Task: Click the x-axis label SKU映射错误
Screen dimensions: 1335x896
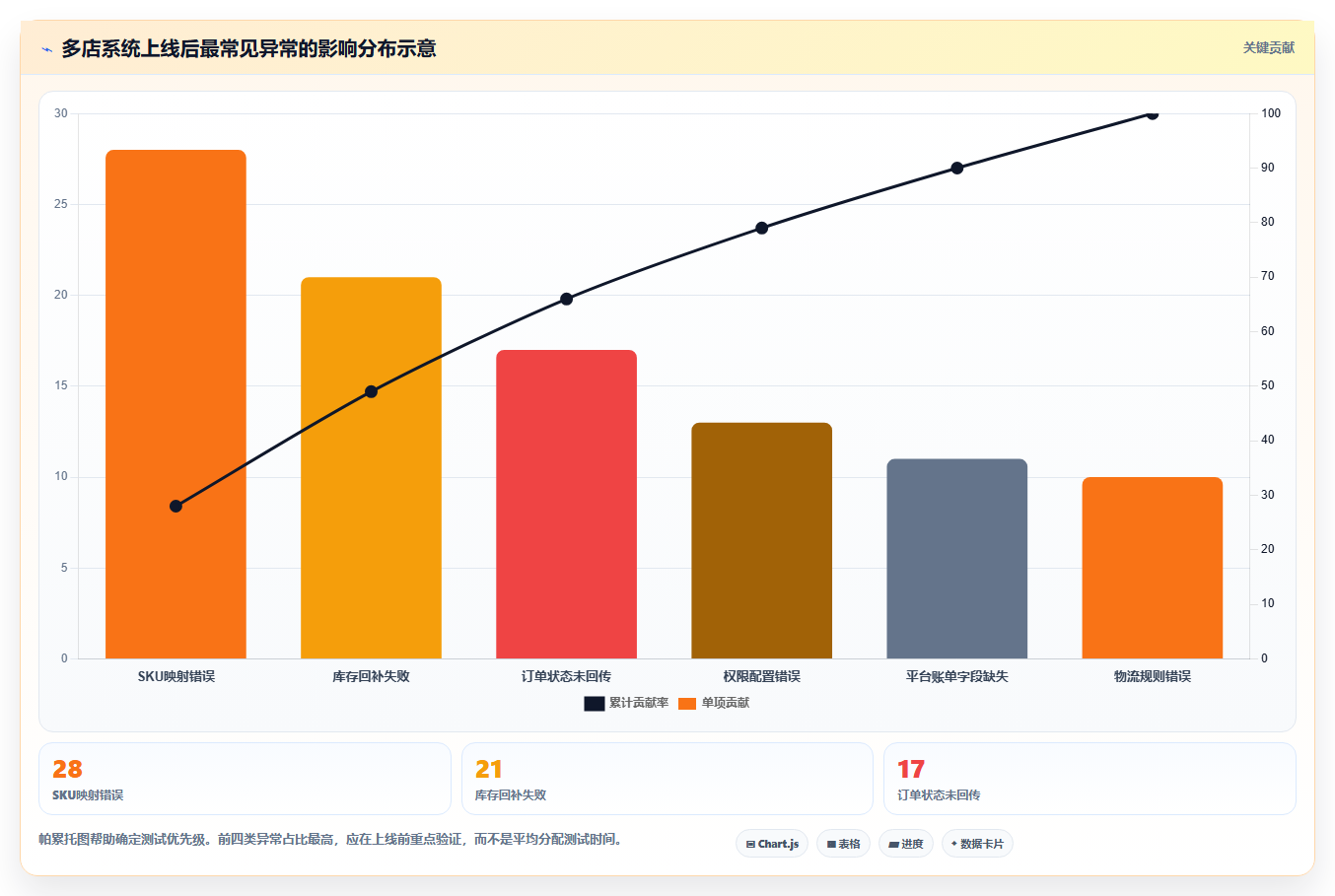Action: pos(176,676)
